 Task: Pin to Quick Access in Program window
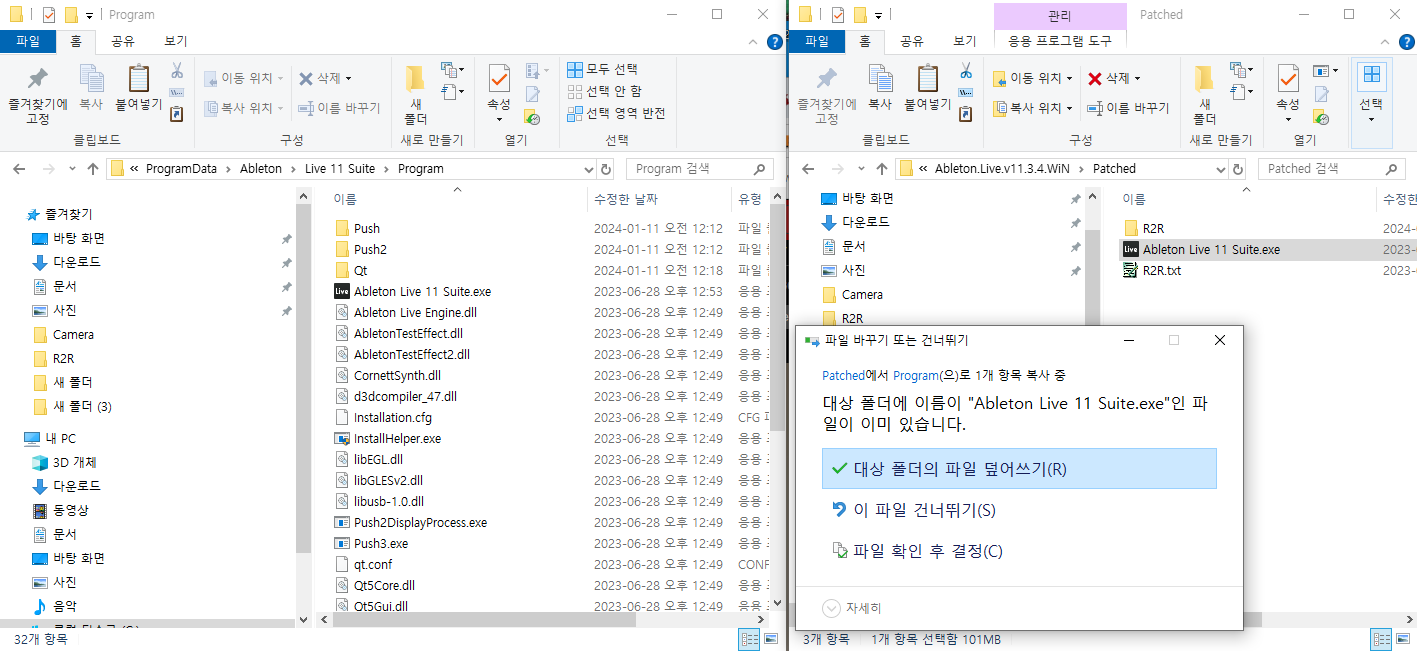(38, 96)
